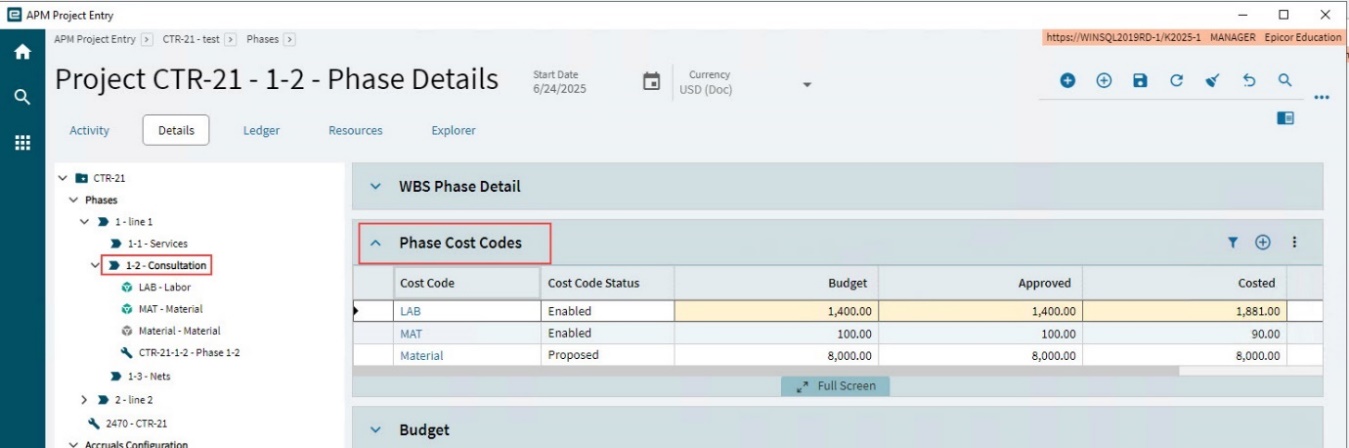The height and width of the screenshot is (448, 1349).
Task: Open the three-dot overflow menu at top right
Action: pos(1321,98)
